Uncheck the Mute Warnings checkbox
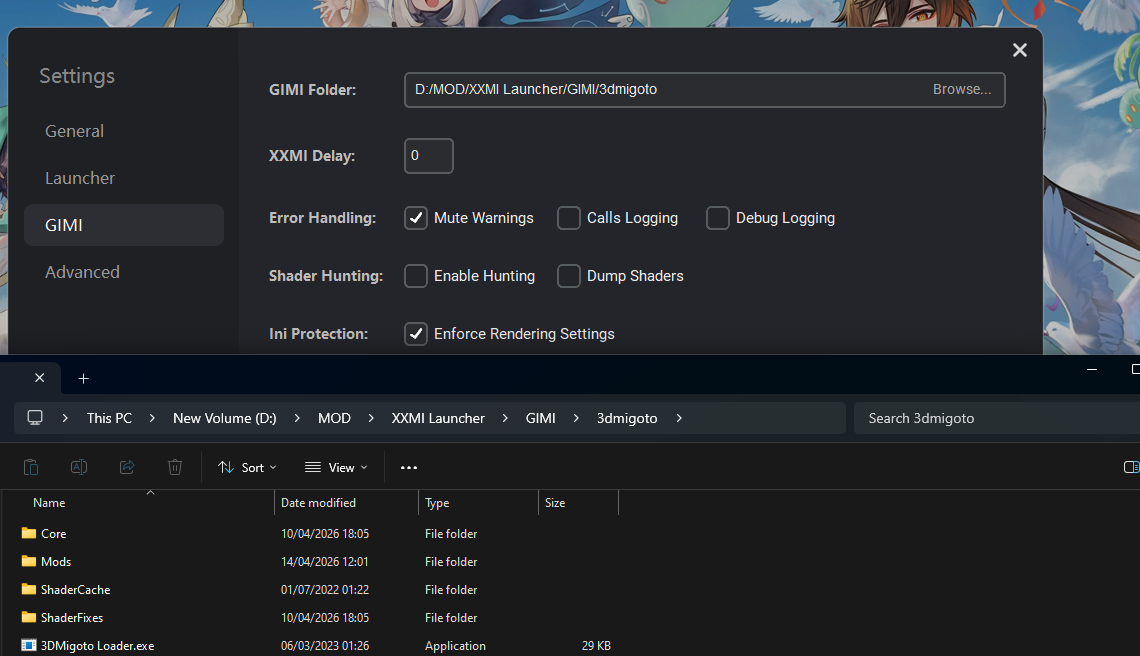1140x656 pixels. 416,218
